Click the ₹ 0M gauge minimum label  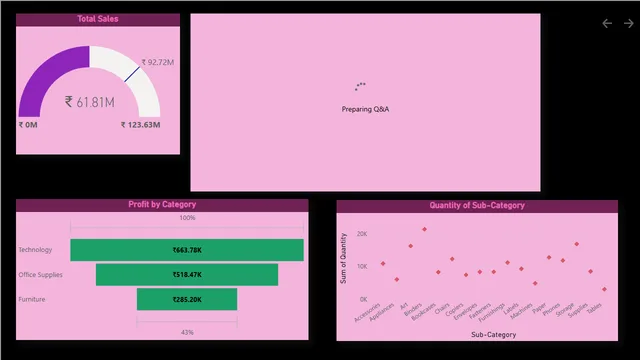click(x=28, y=124)
